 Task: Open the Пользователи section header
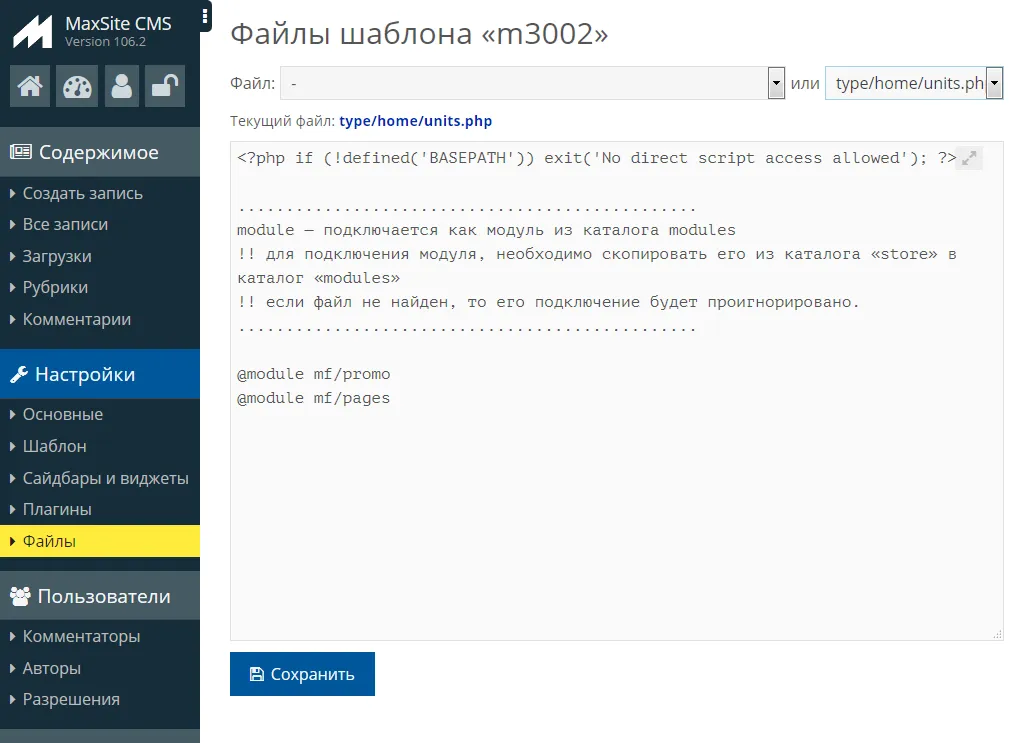coord(103,597)
